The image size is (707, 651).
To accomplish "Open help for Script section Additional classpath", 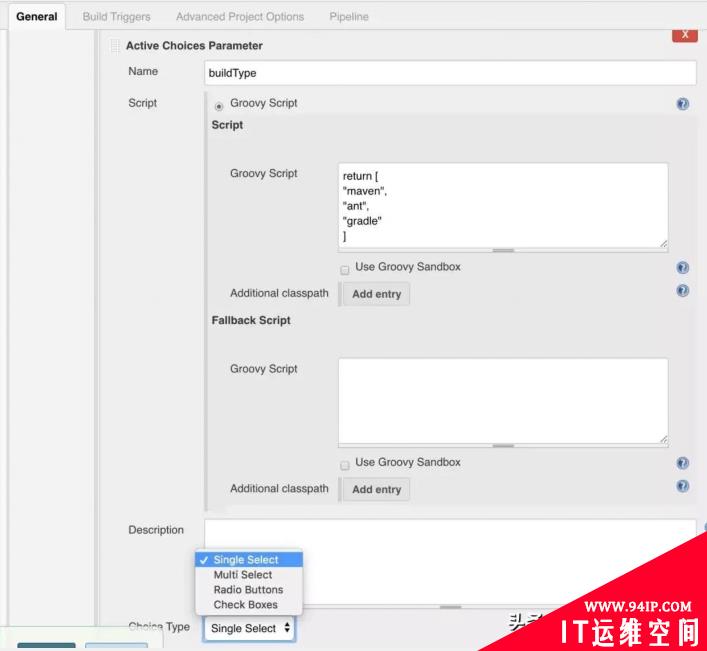I will (x=683, y=290).
